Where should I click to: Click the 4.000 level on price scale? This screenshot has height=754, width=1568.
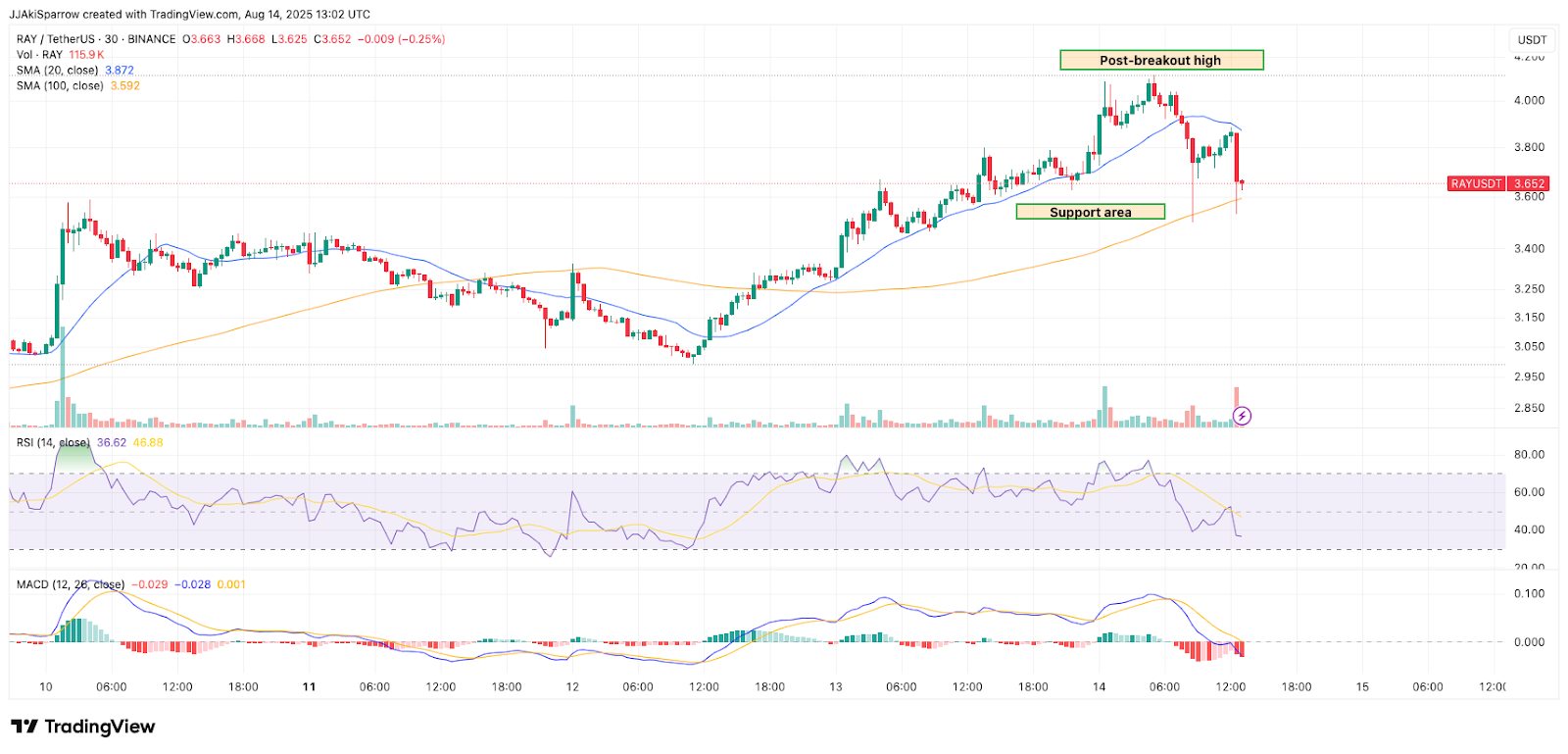click(x=1529, y=100)
